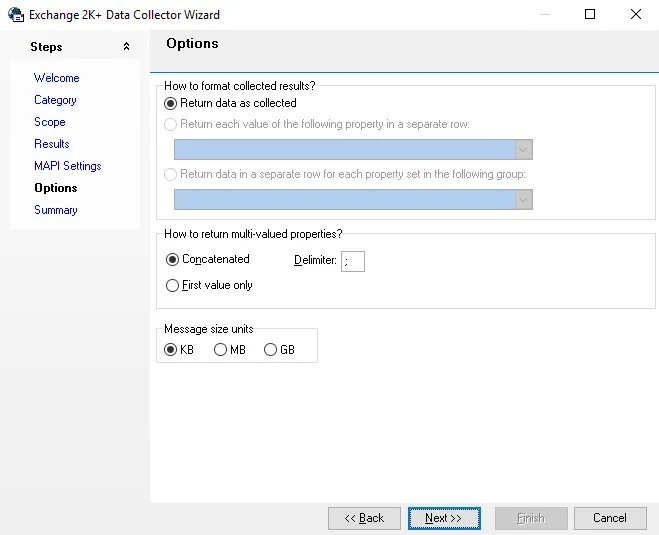Select the Options step
Image resolution: width=659 pixels, height=535 pixels.
pyautogui.click(x=55, y=188)
